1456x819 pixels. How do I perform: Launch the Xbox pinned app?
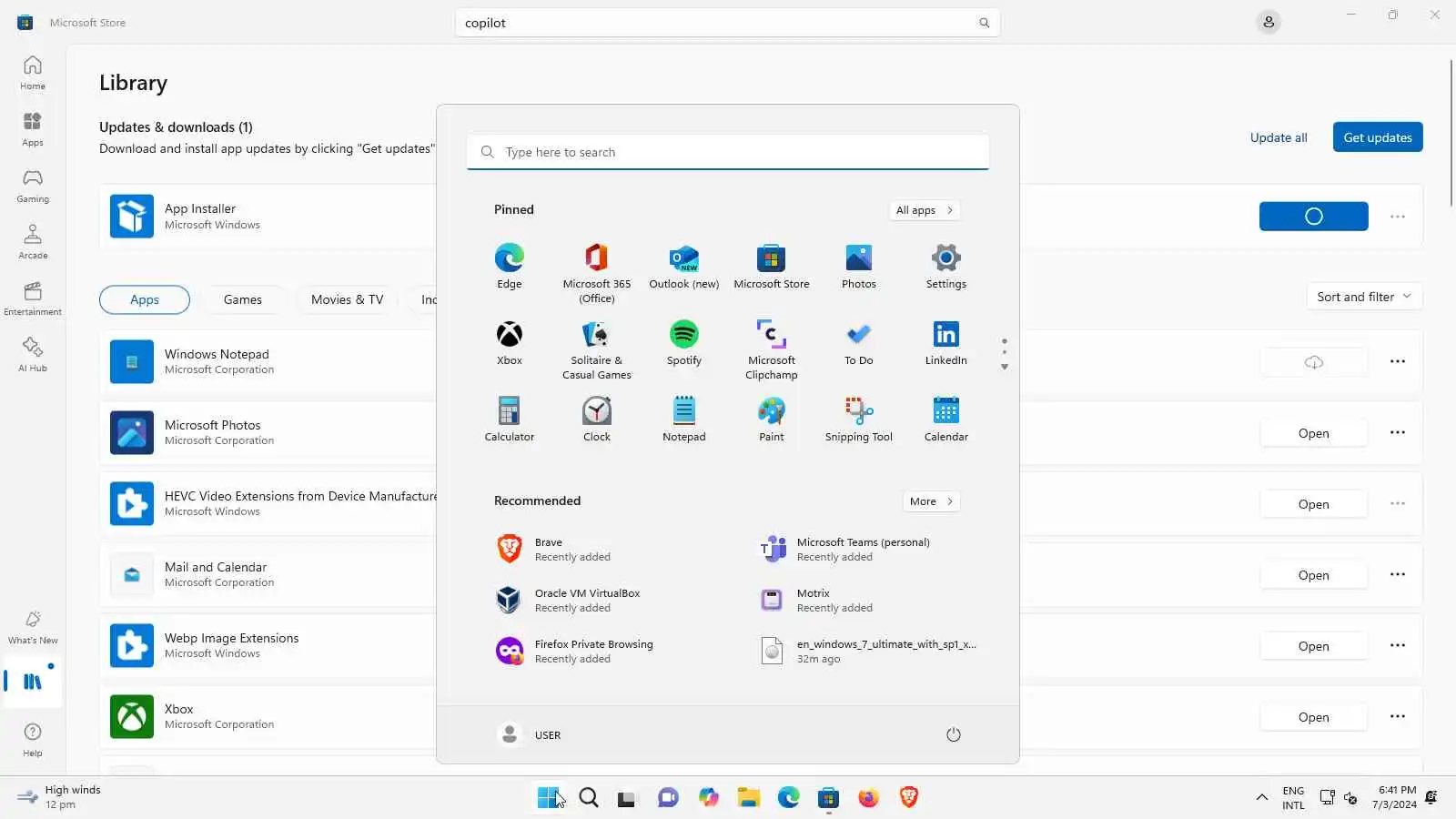coord(510,343)
